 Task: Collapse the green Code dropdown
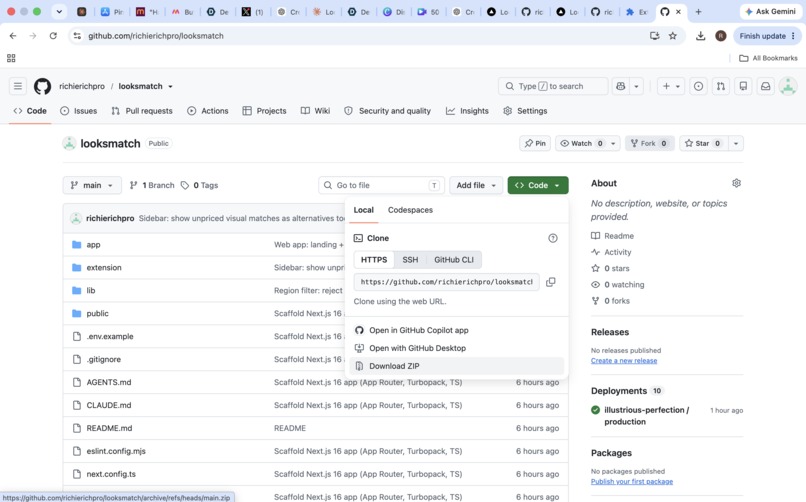coord(538,185)
